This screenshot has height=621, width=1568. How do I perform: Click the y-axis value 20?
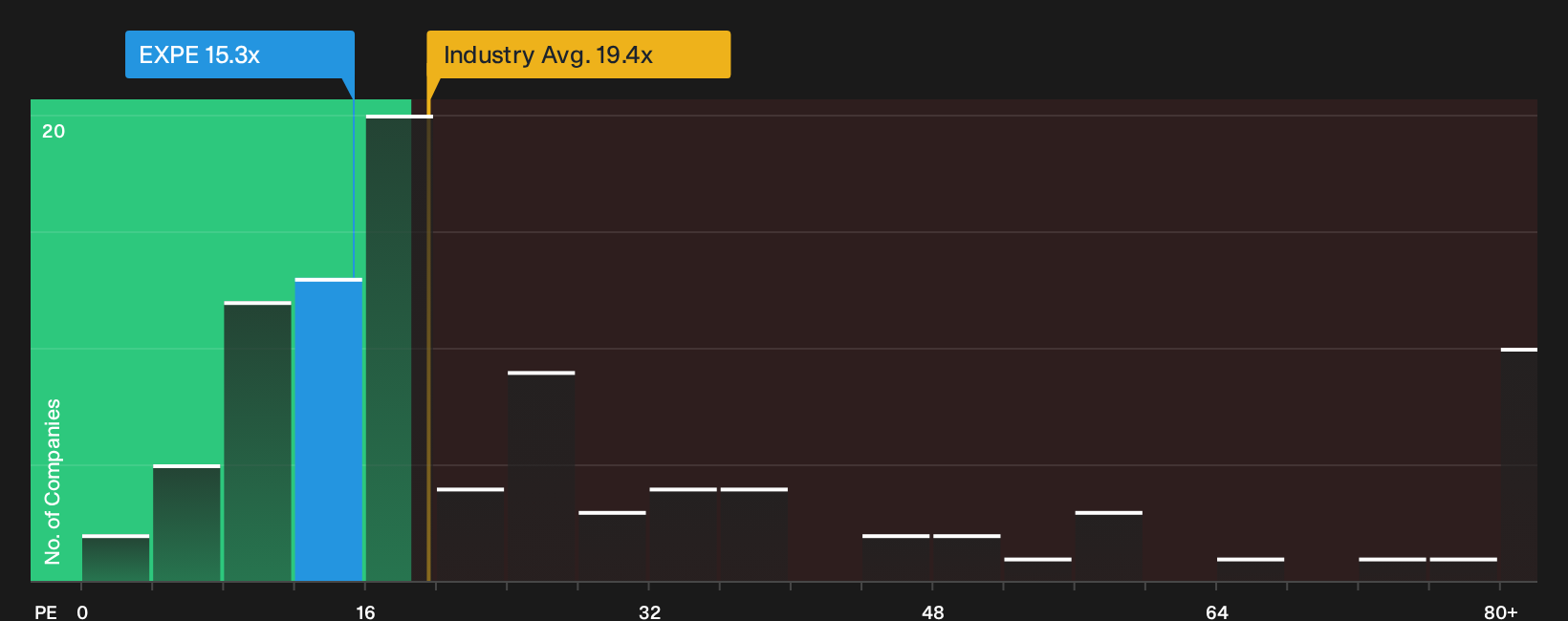54,131
